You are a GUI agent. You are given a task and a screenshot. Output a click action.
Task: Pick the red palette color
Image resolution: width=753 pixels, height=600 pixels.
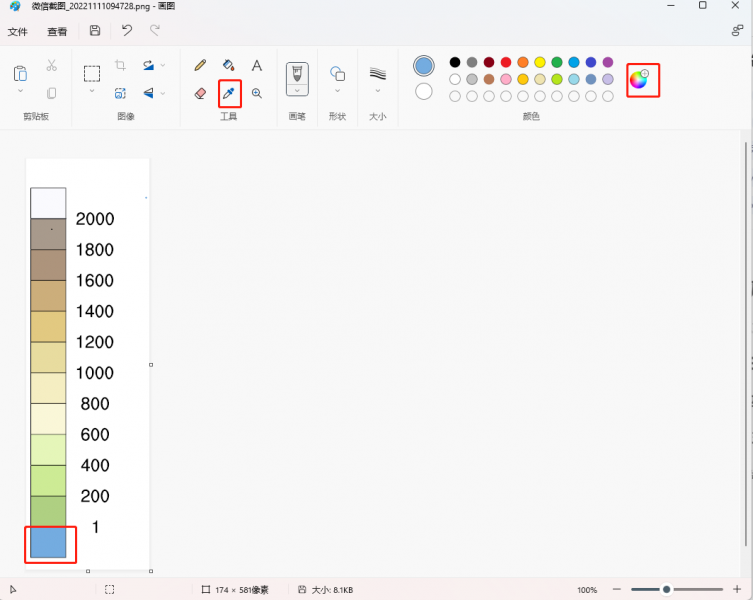pos(506,62)
